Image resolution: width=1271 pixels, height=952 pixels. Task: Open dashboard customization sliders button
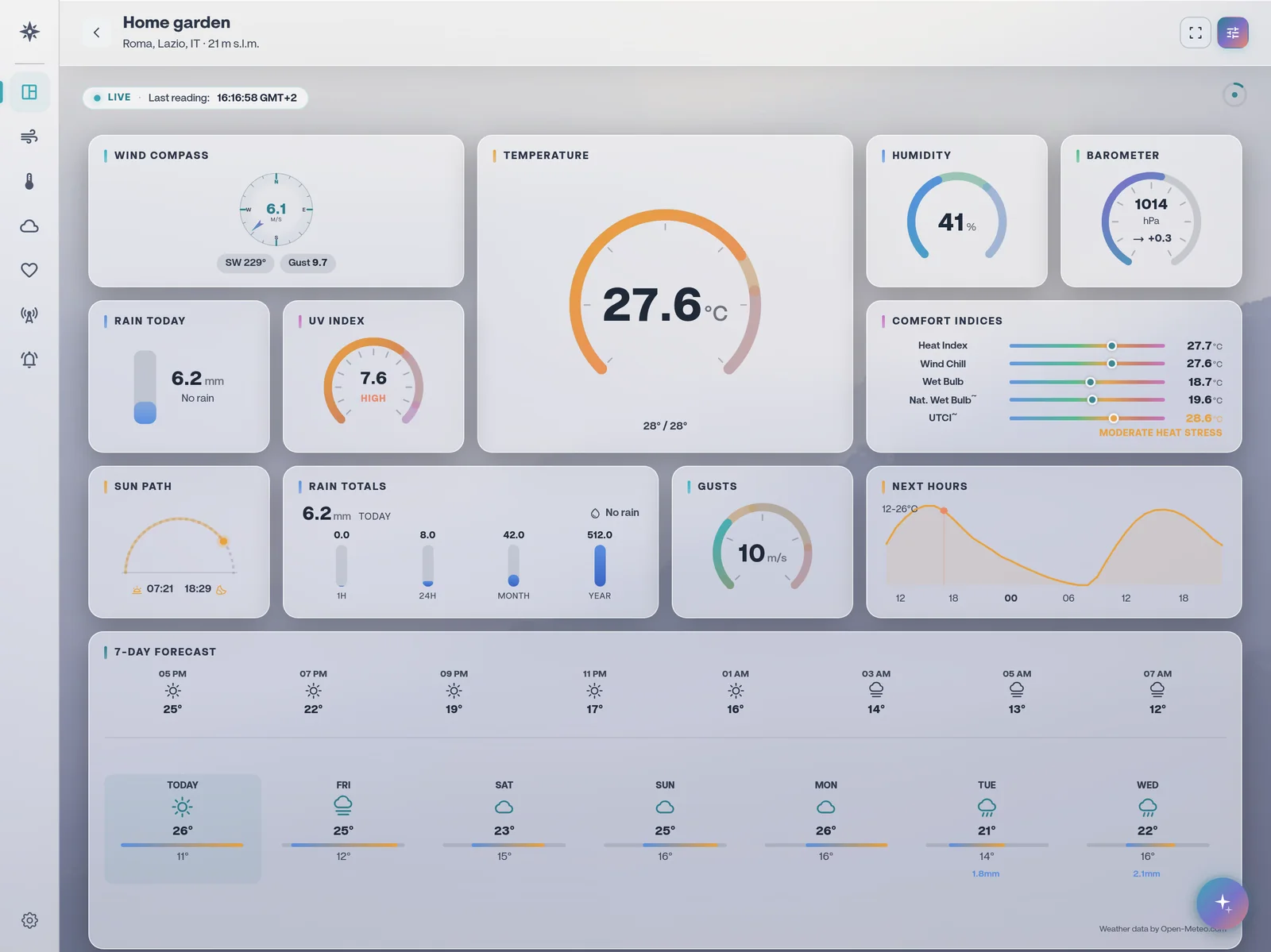pyautogui.click(x=1233, y=33)
